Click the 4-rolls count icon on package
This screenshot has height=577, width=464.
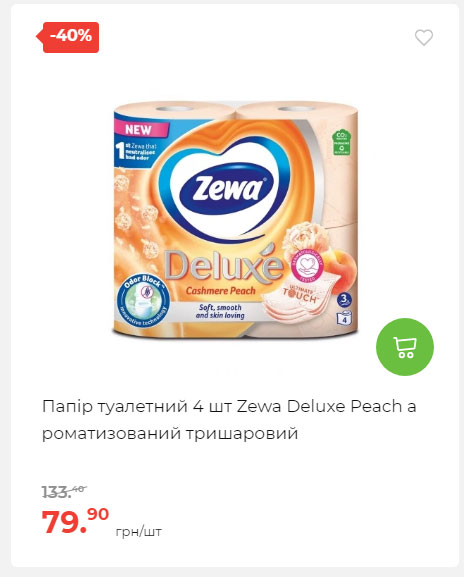344,318
